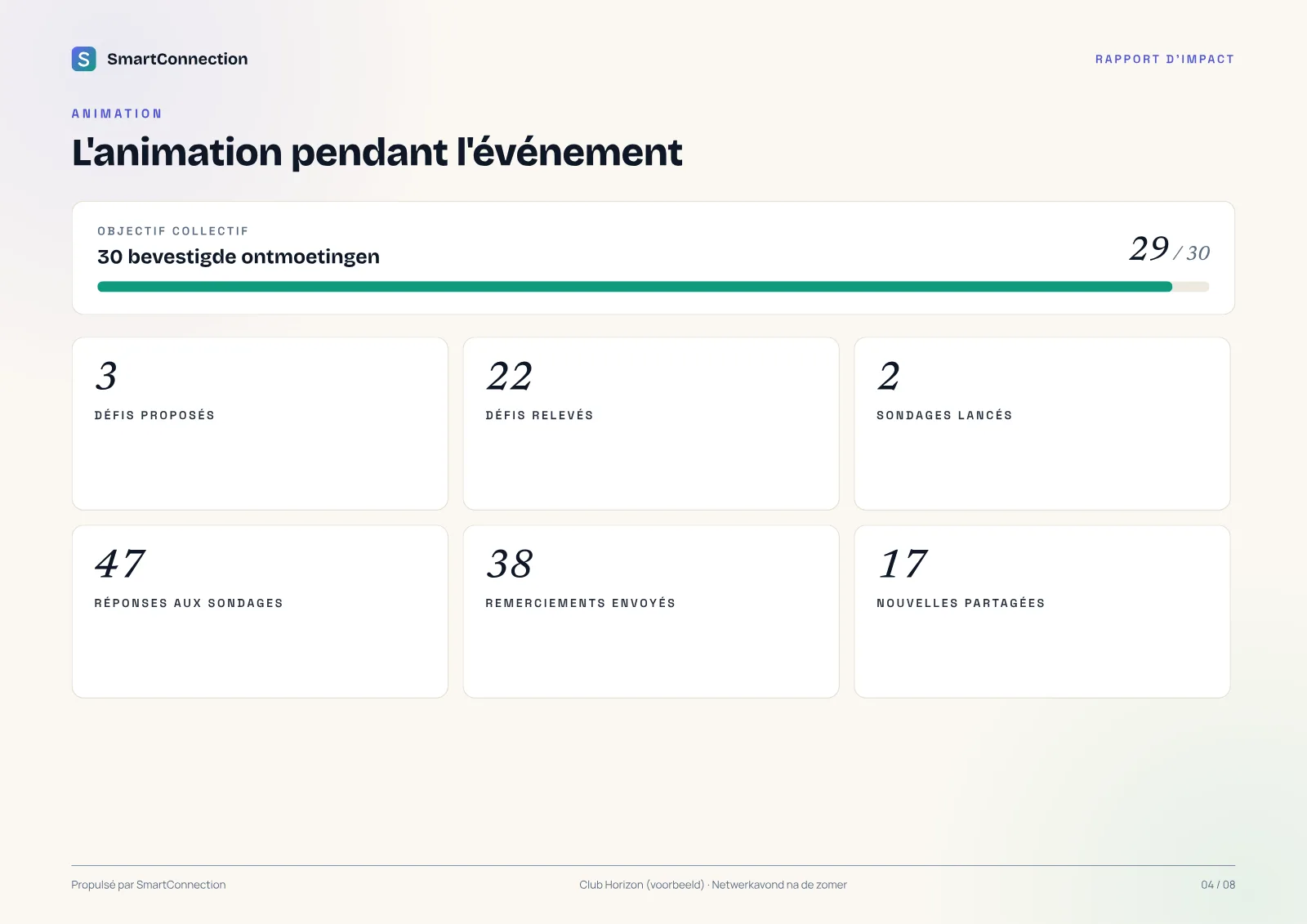Select the 29 / 30 progress counter
This screenshot has height=924, width=1307.
[x=1169, y=249]
